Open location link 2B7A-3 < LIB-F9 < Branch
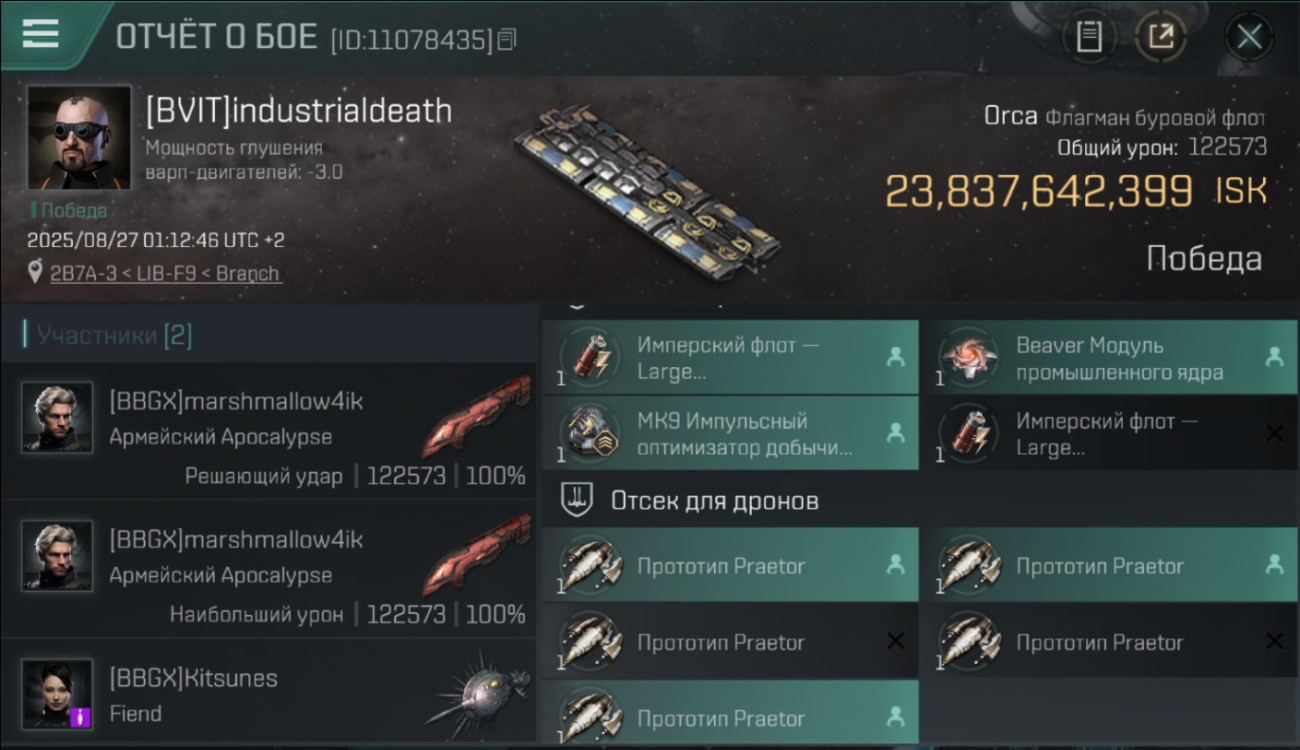 (166, 273)
